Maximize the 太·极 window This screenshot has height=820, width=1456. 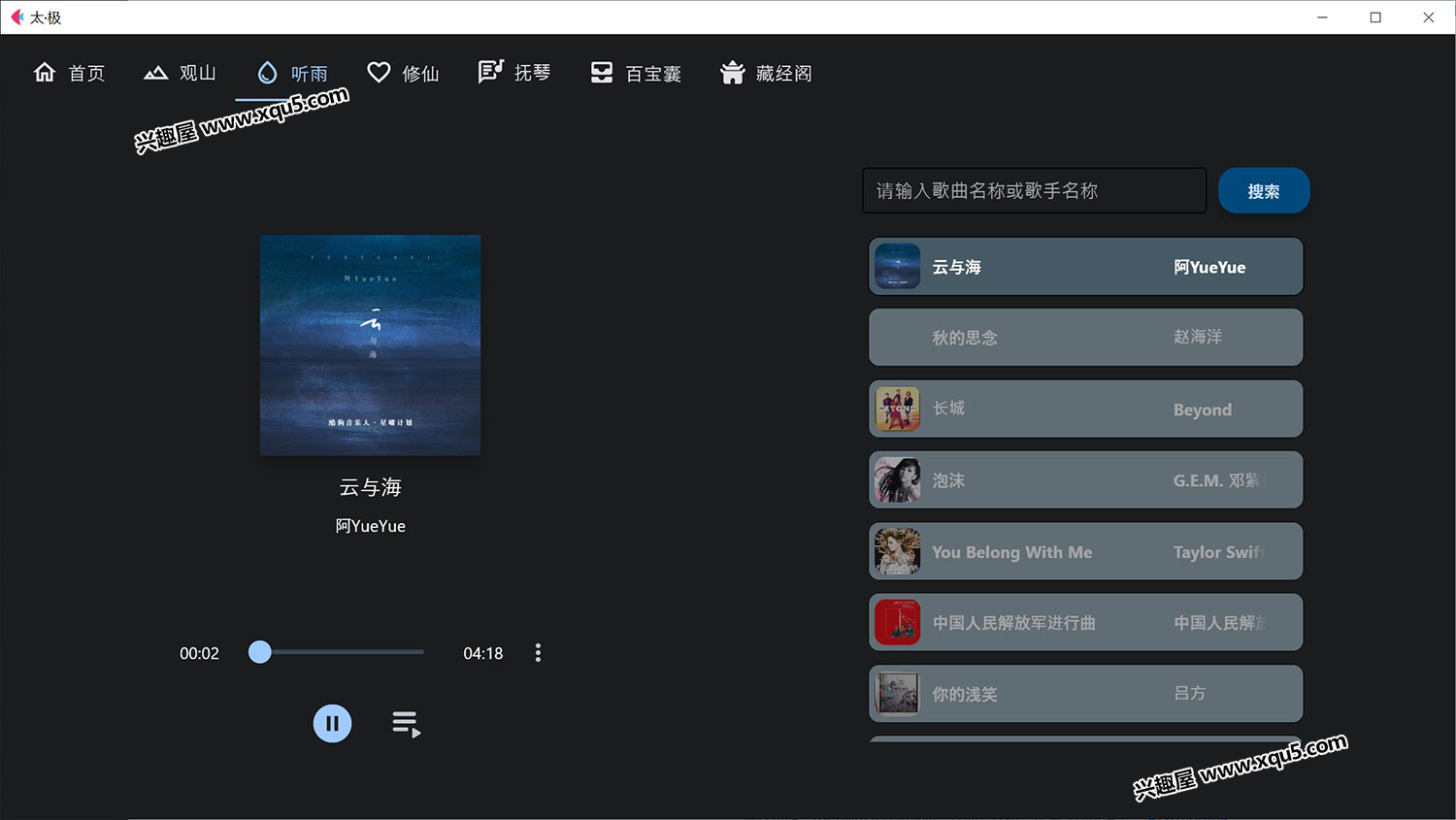click(1375, 17)
